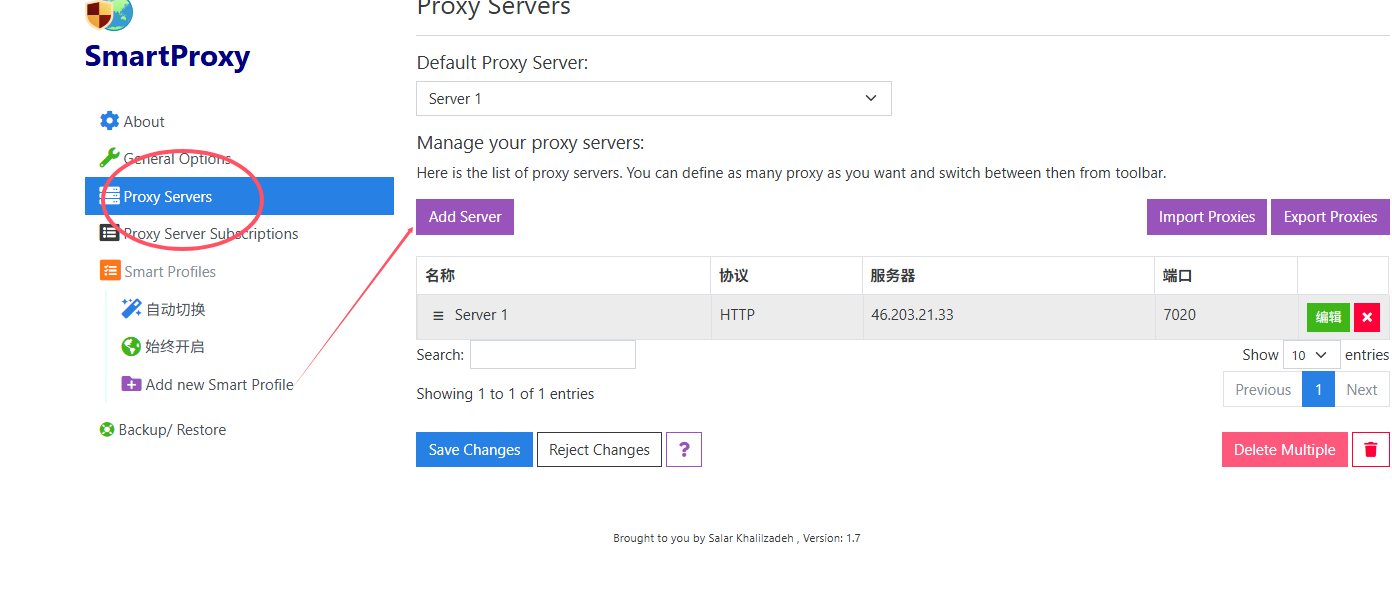This screenshot has width=1392, height=606.
Task: Click the Save Changes button
Action: pyautogui.click(x=474, y=449)
